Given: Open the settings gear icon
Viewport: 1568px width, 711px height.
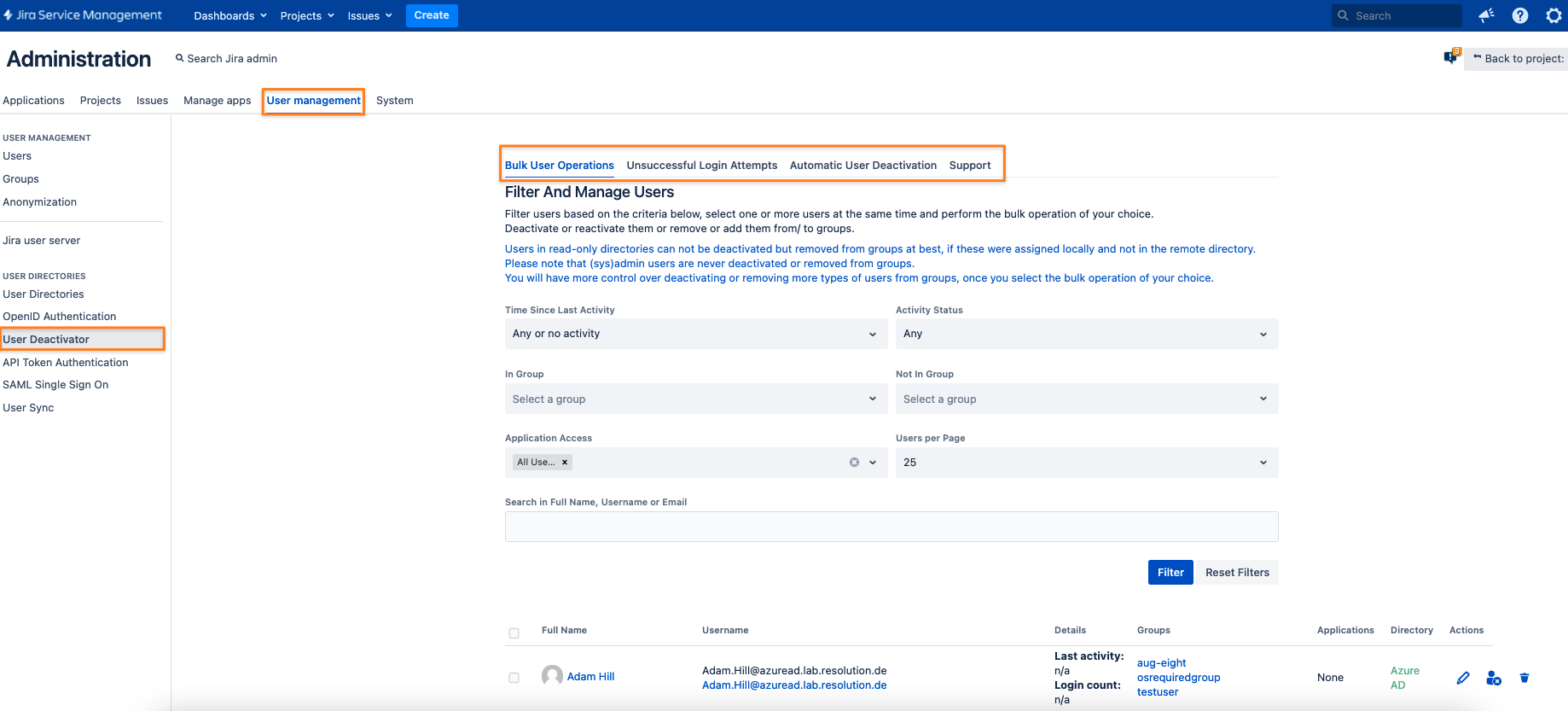Looking at the screenshot, I should tap(1553, 15).
